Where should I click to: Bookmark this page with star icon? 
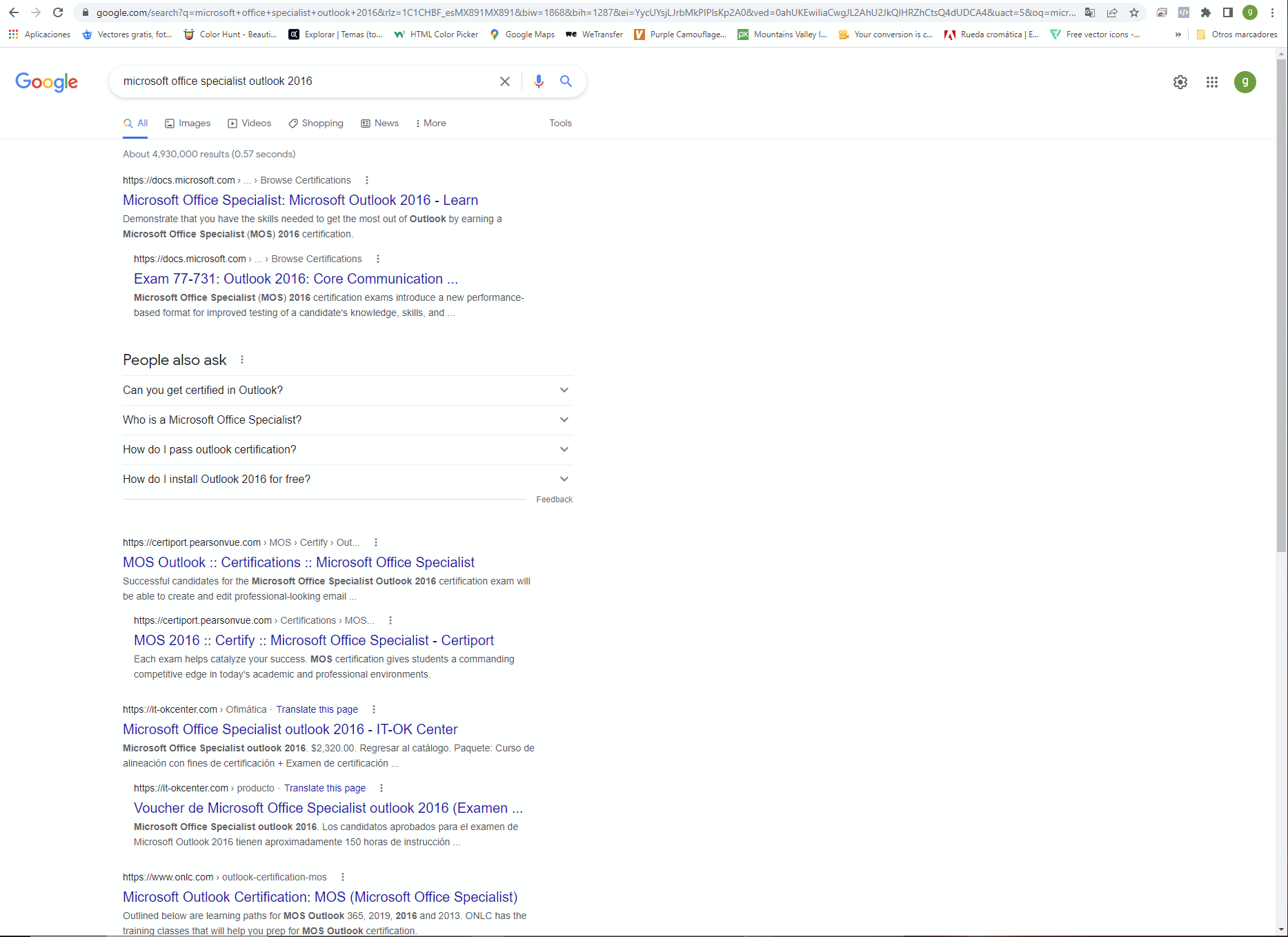[1134, 12]
